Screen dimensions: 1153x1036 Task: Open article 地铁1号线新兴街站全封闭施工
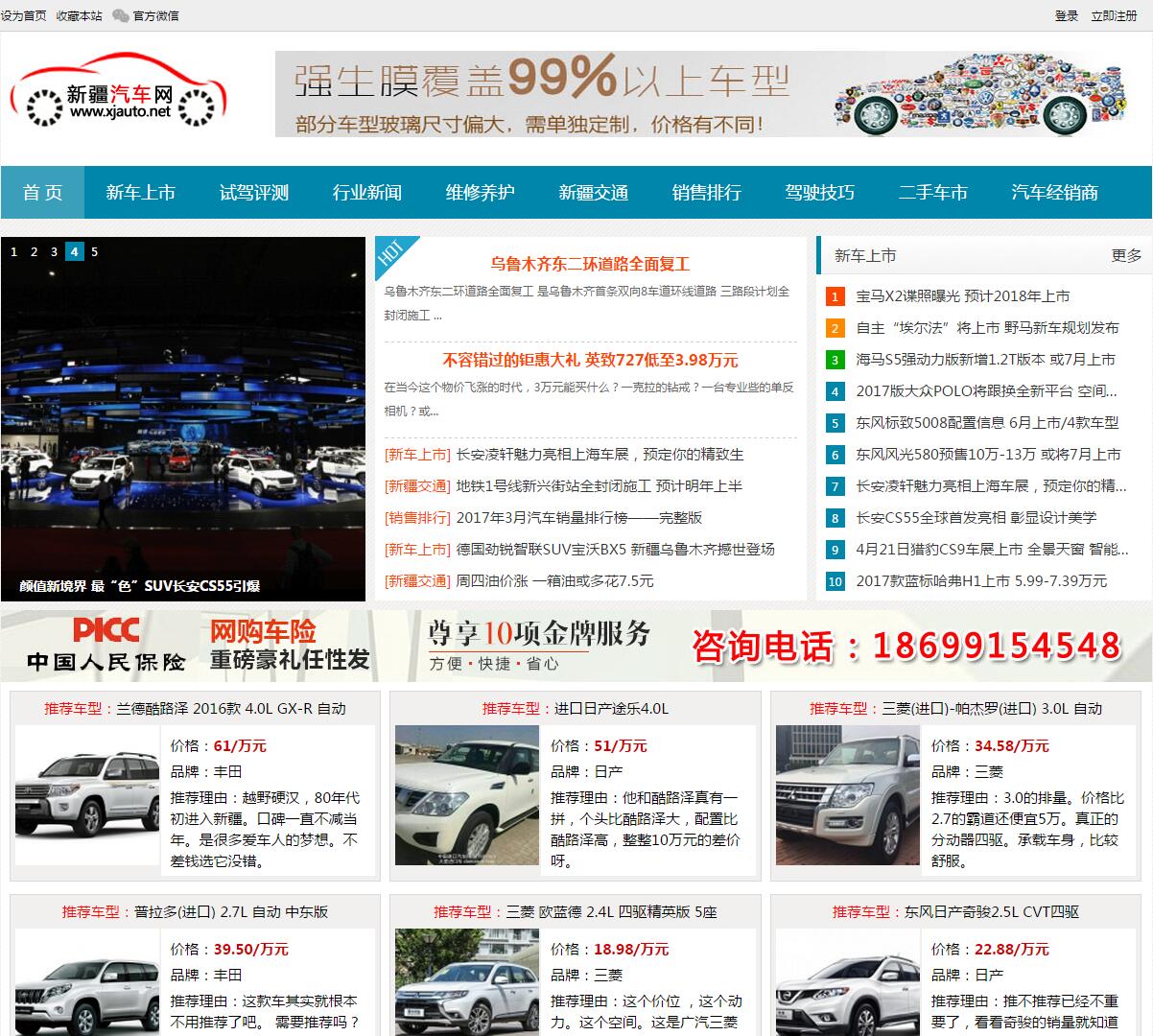(599, 486)
